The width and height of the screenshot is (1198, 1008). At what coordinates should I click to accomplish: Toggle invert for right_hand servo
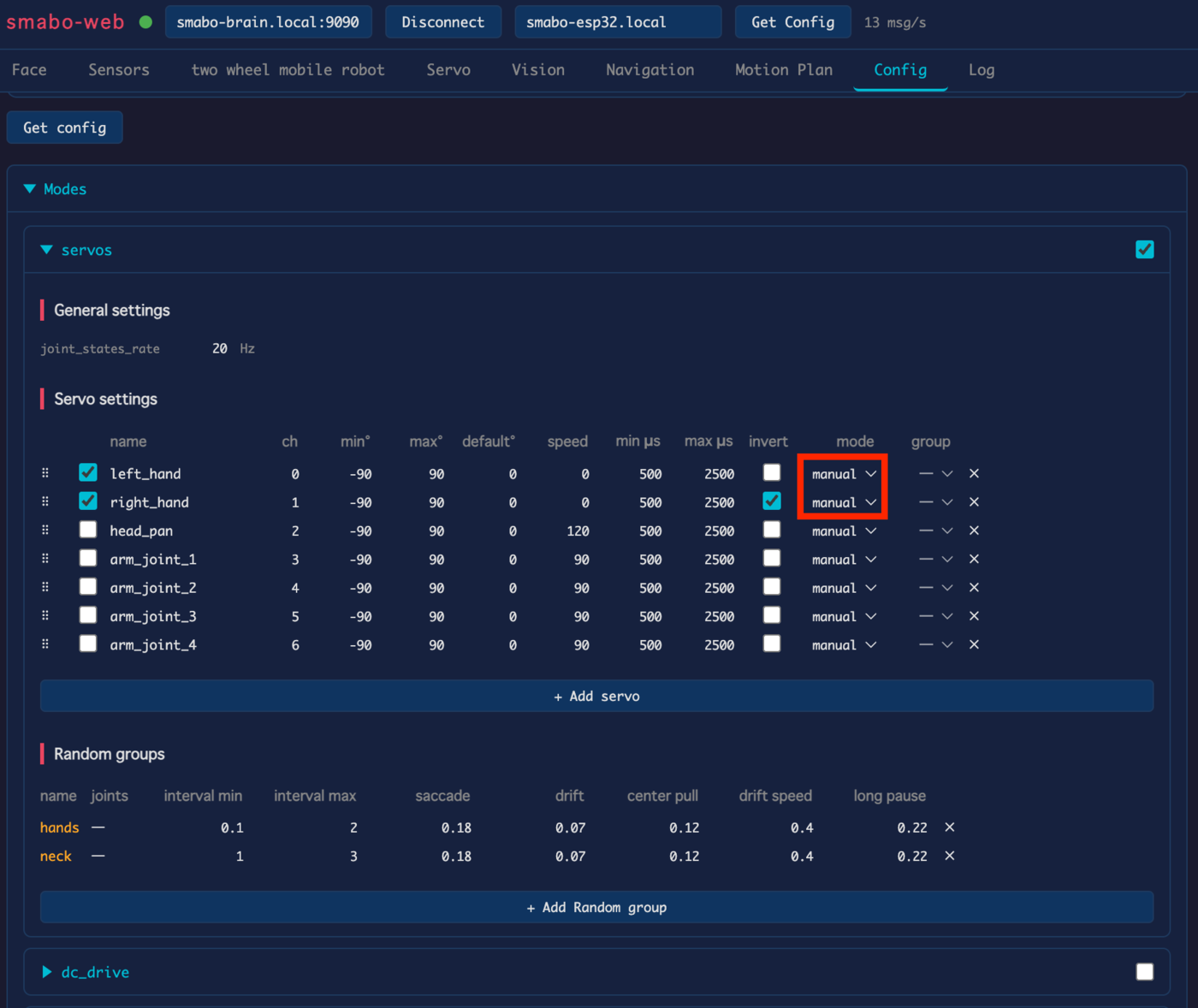click(772, 501)
